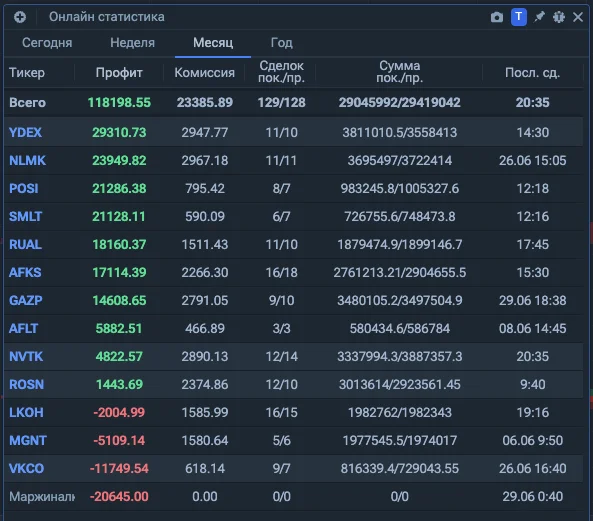Select the Маржинальная row label

pyautogui.click(x=42, y=496)
